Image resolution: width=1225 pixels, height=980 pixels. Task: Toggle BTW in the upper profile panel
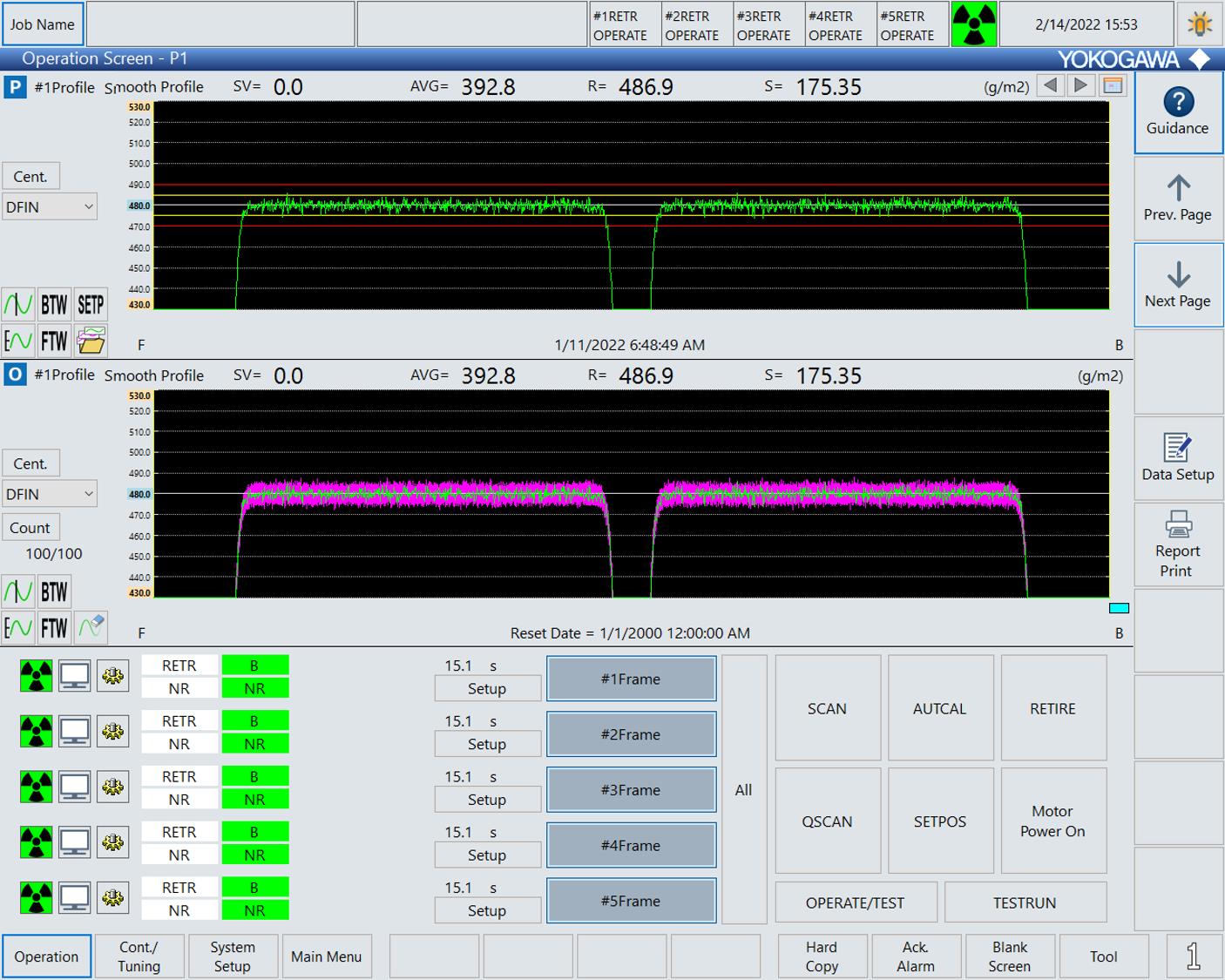54,305
